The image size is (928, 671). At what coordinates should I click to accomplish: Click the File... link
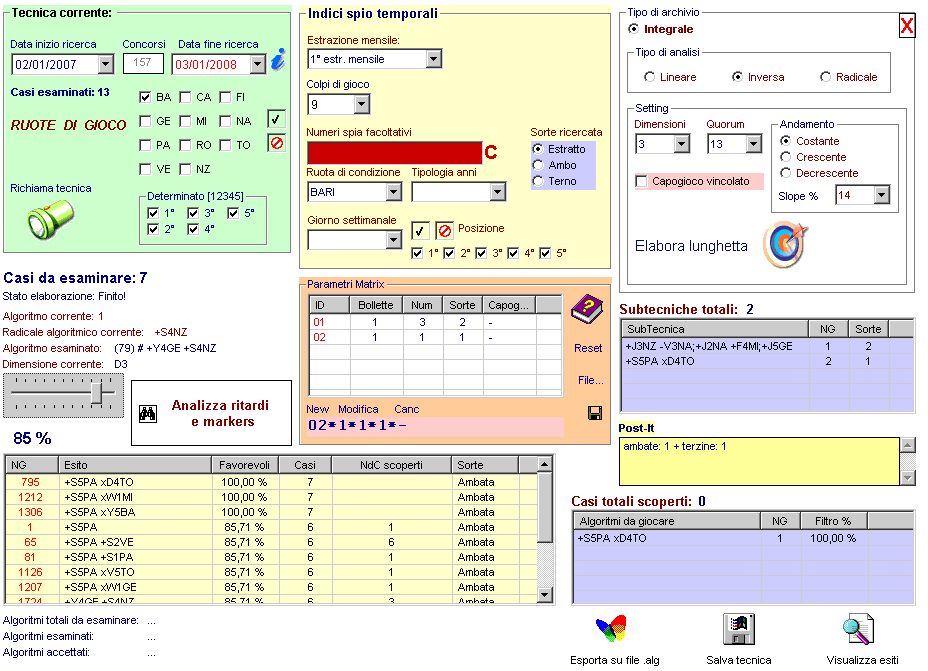591,380
